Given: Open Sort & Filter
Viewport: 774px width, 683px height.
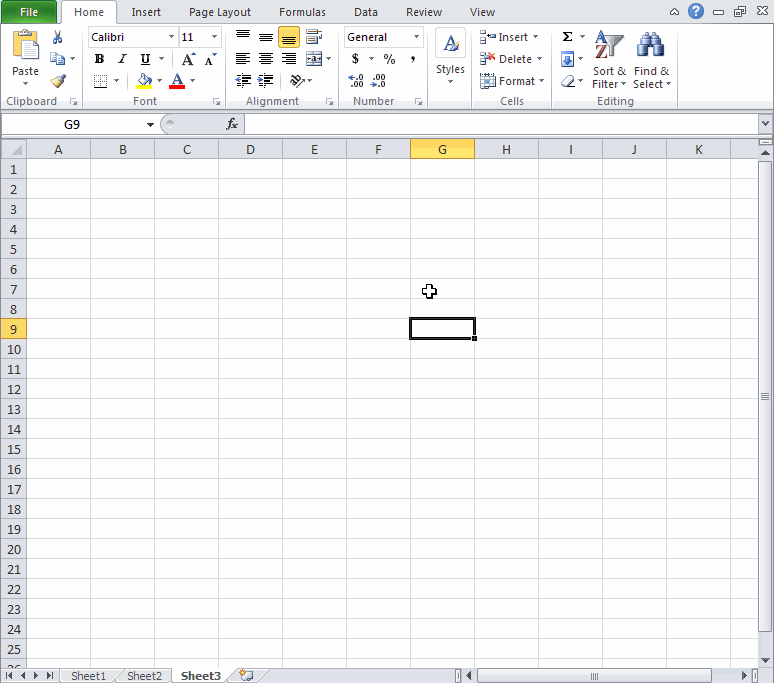Looking at the screenshot, I should 609,59.
